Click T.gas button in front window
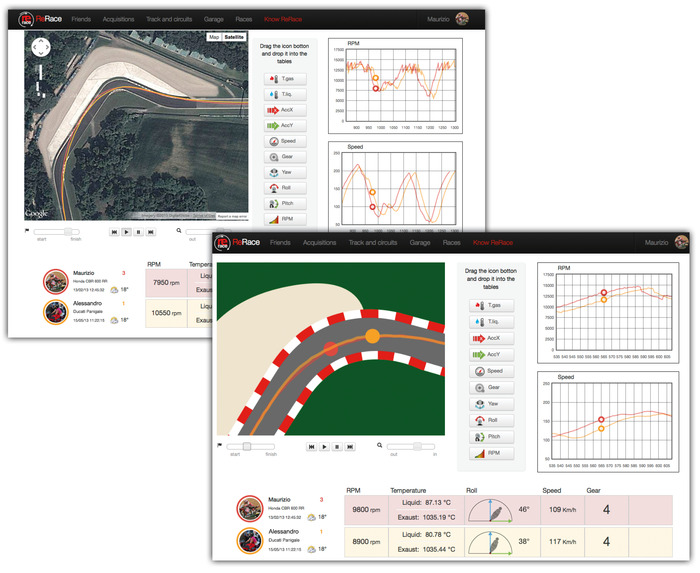The width and height of the screenshot is (700, 573). tap(491, 306)
